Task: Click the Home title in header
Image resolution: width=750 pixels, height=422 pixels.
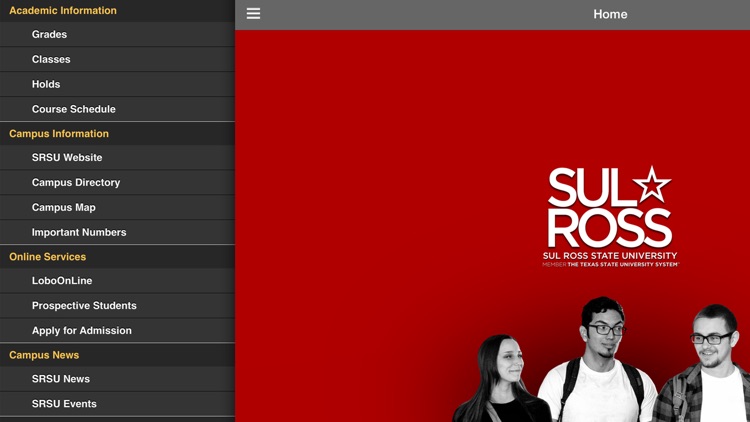Action: [610, 14]
